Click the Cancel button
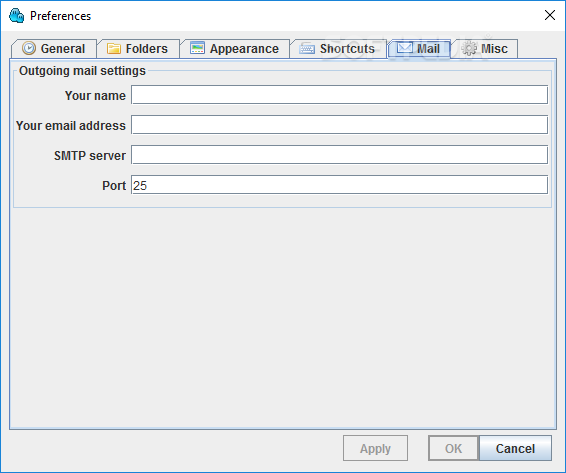 point(515,448)
